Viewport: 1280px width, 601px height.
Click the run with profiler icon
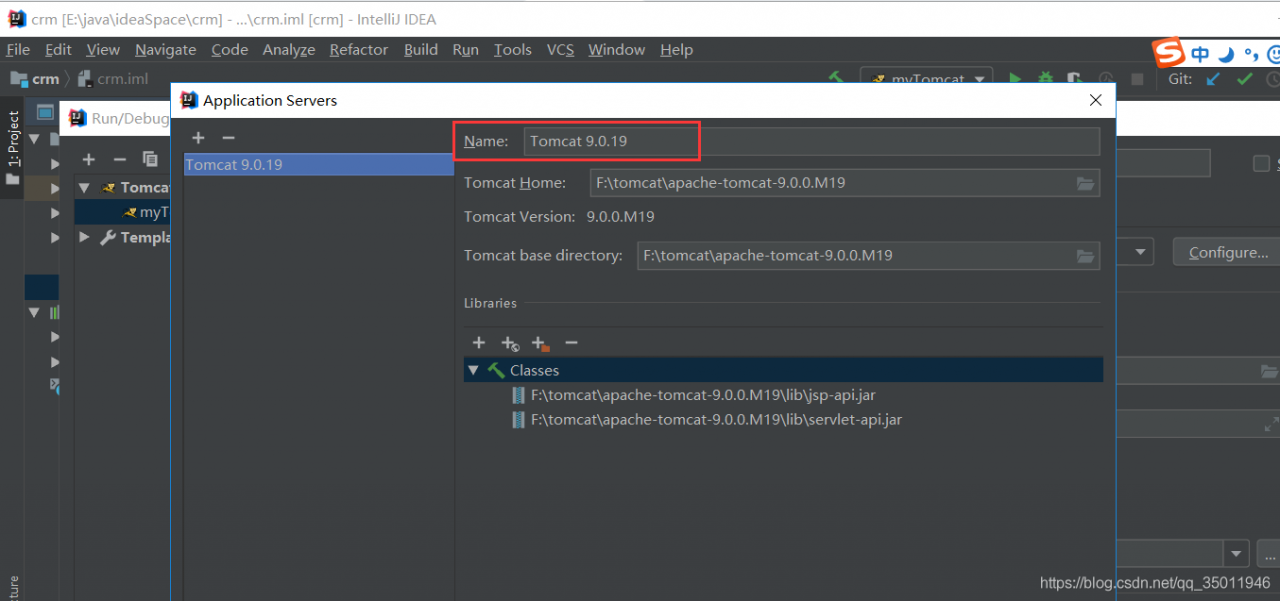coord(1106,79)
